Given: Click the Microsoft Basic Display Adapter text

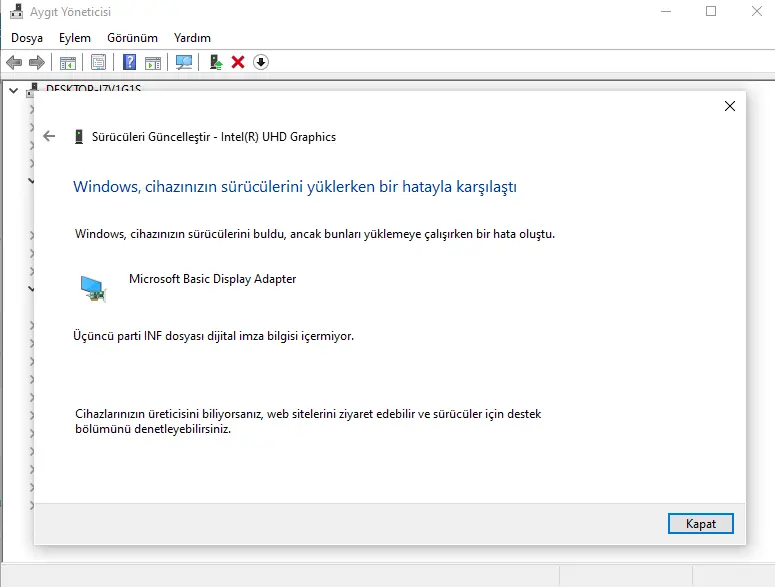Looking at the screenshot, I should [x=213, y=279].
